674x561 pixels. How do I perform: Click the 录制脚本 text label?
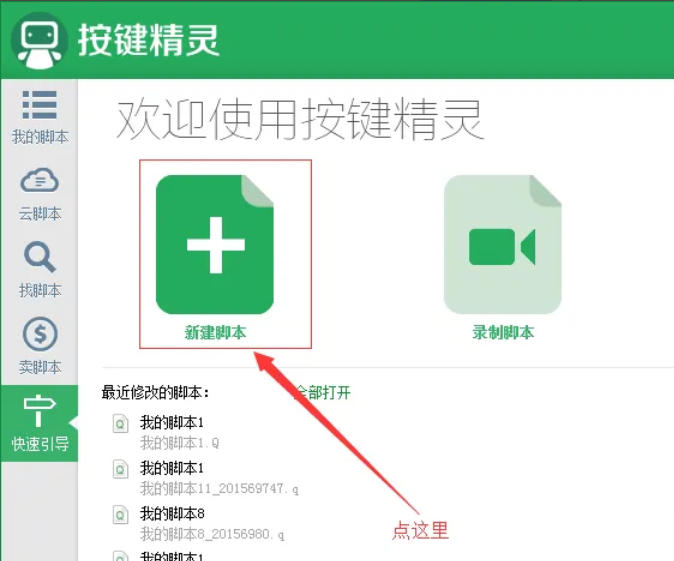[502, 333]
